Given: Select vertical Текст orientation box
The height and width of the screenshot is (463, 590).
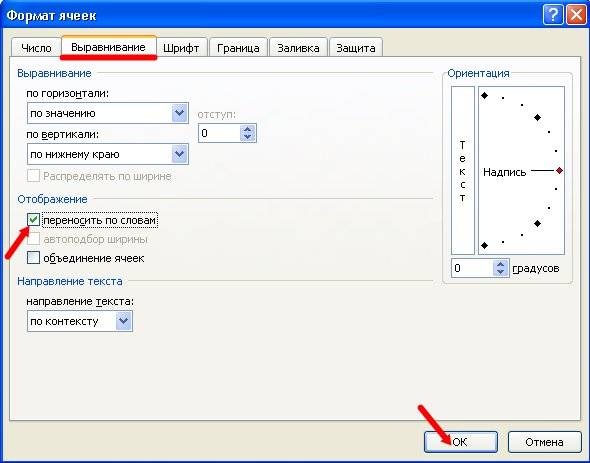Looking at the screenshot, I should click(x=463, y=170).
